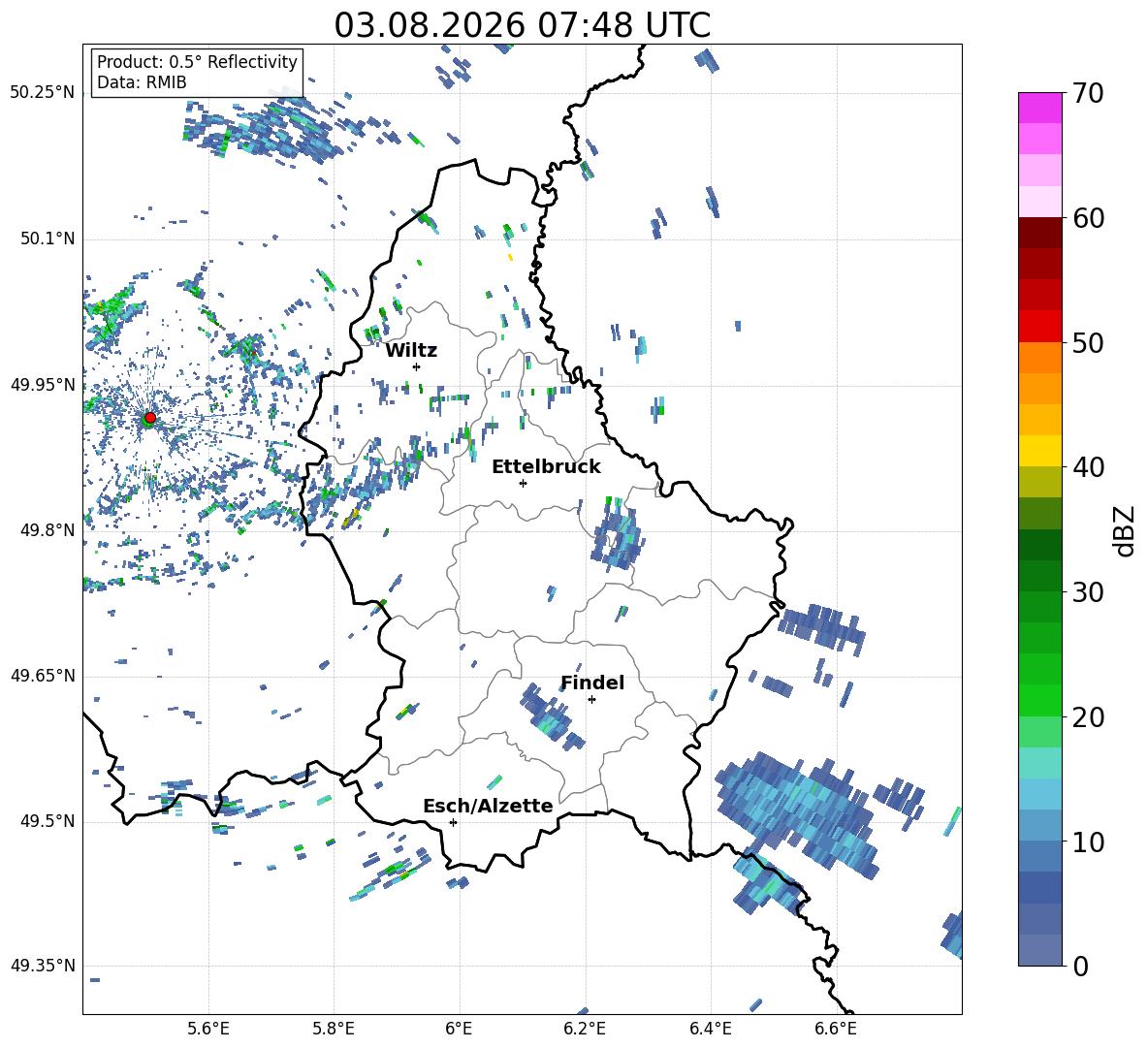Click the Ettelbruck city label

pyautogui.click(x=546, y=467)
